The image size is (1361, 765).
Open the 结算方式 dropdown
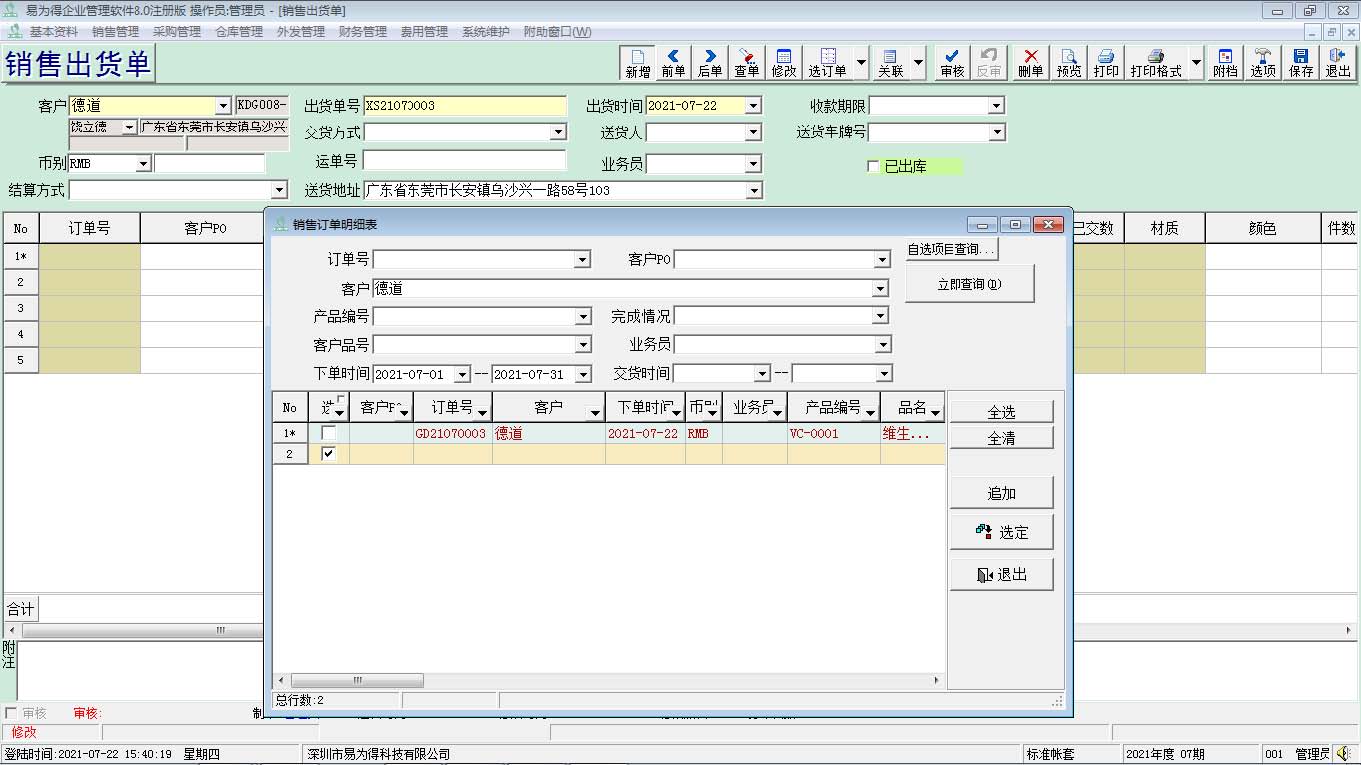point(279,190)
